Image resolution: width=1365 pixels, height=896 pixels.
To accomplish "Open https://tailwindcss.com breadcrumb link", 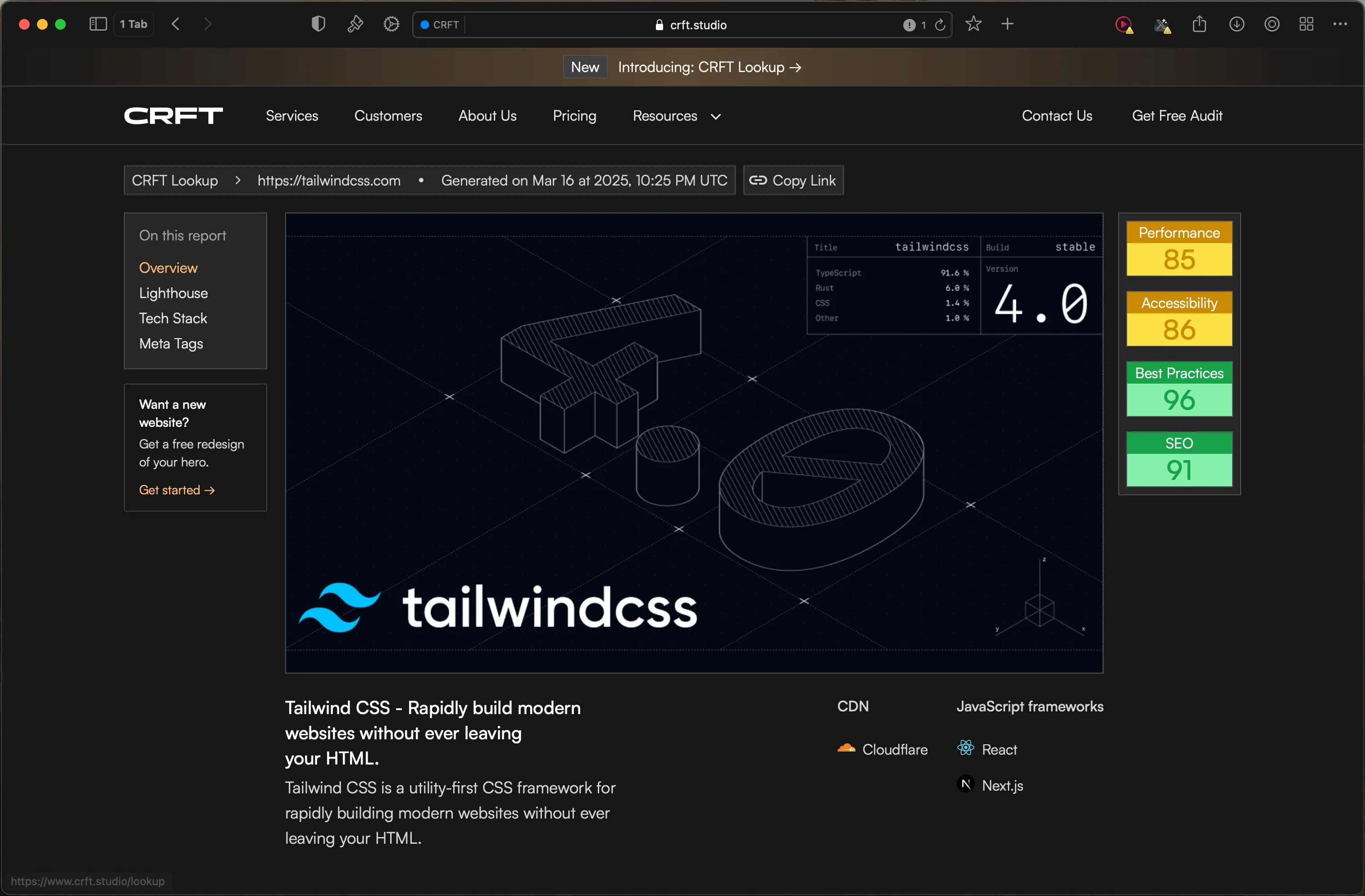I will click(328, 181).
